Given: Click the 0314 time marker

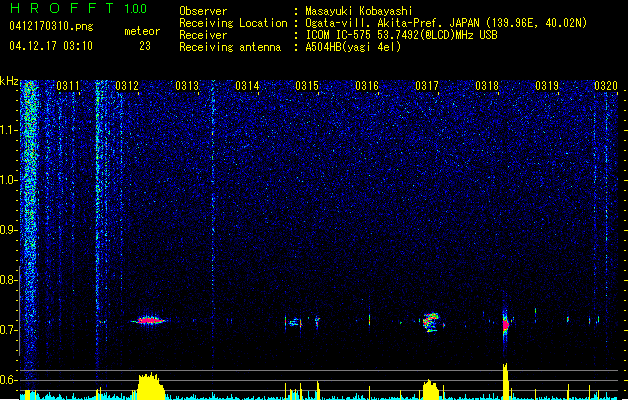Looking at the screenshot, I should pos(247,85).
